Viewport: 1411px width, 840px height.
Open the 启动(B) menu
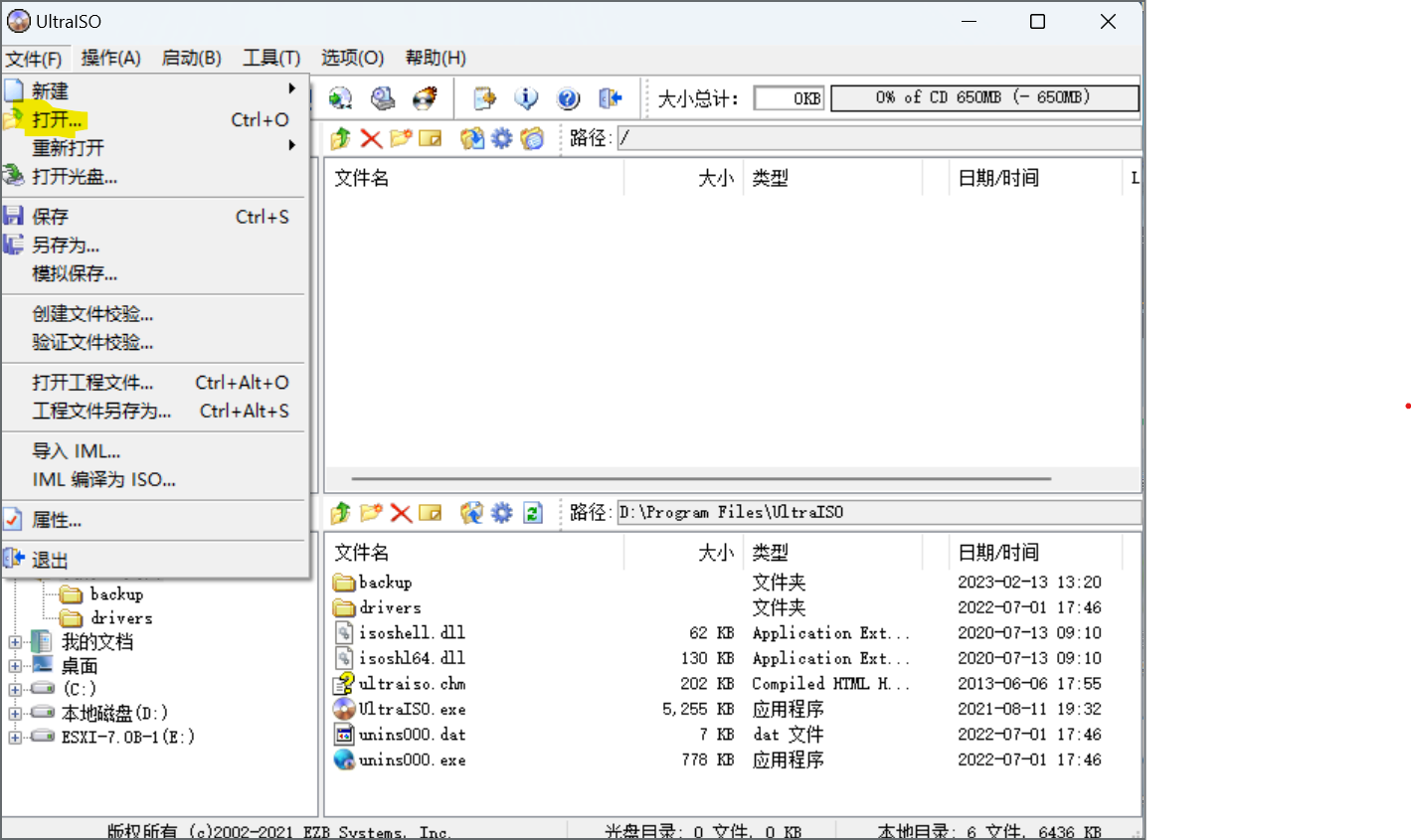[192, 58]
